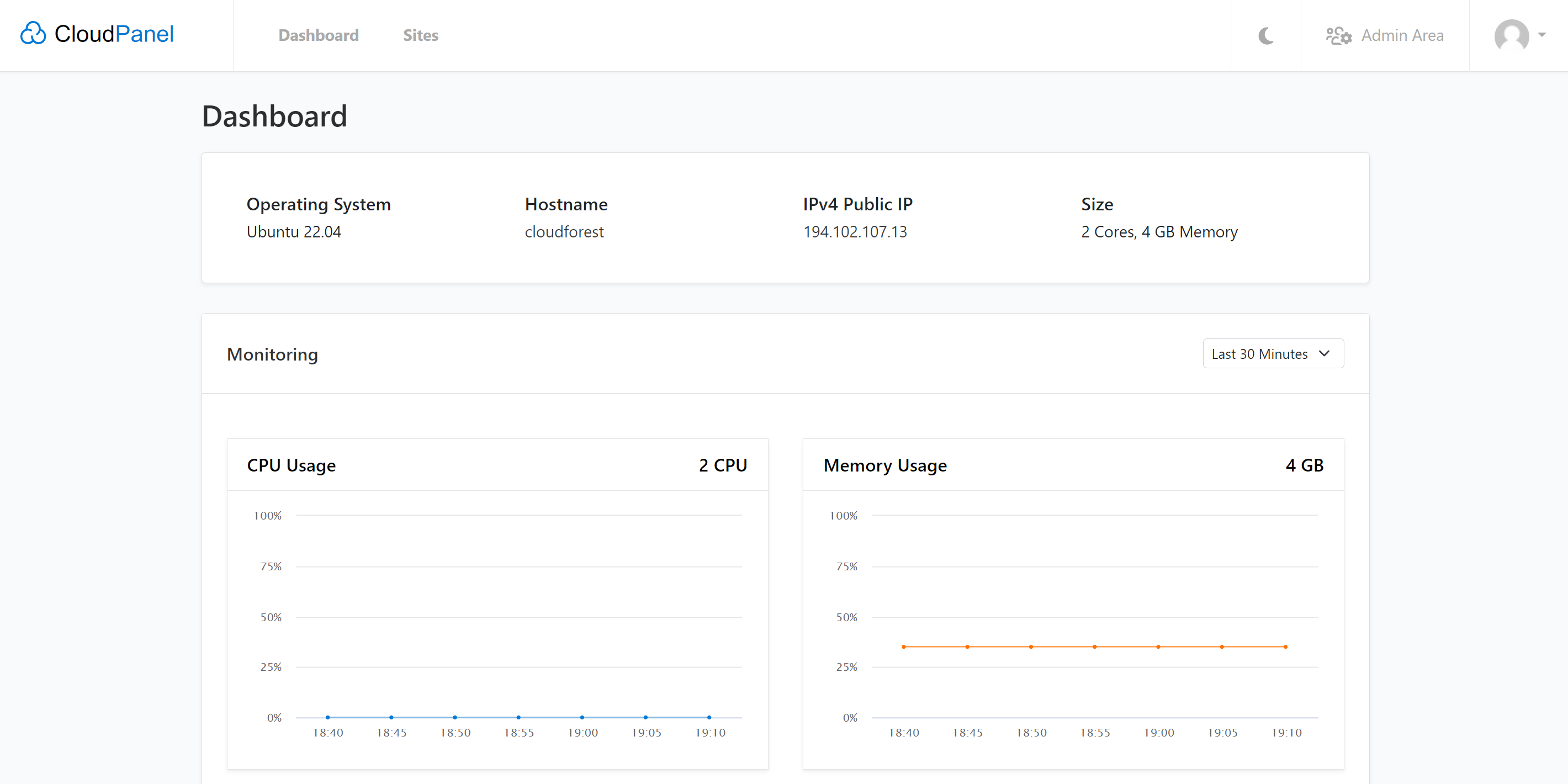Toggle dark mode with the moon icon

tap(1266, 35)
